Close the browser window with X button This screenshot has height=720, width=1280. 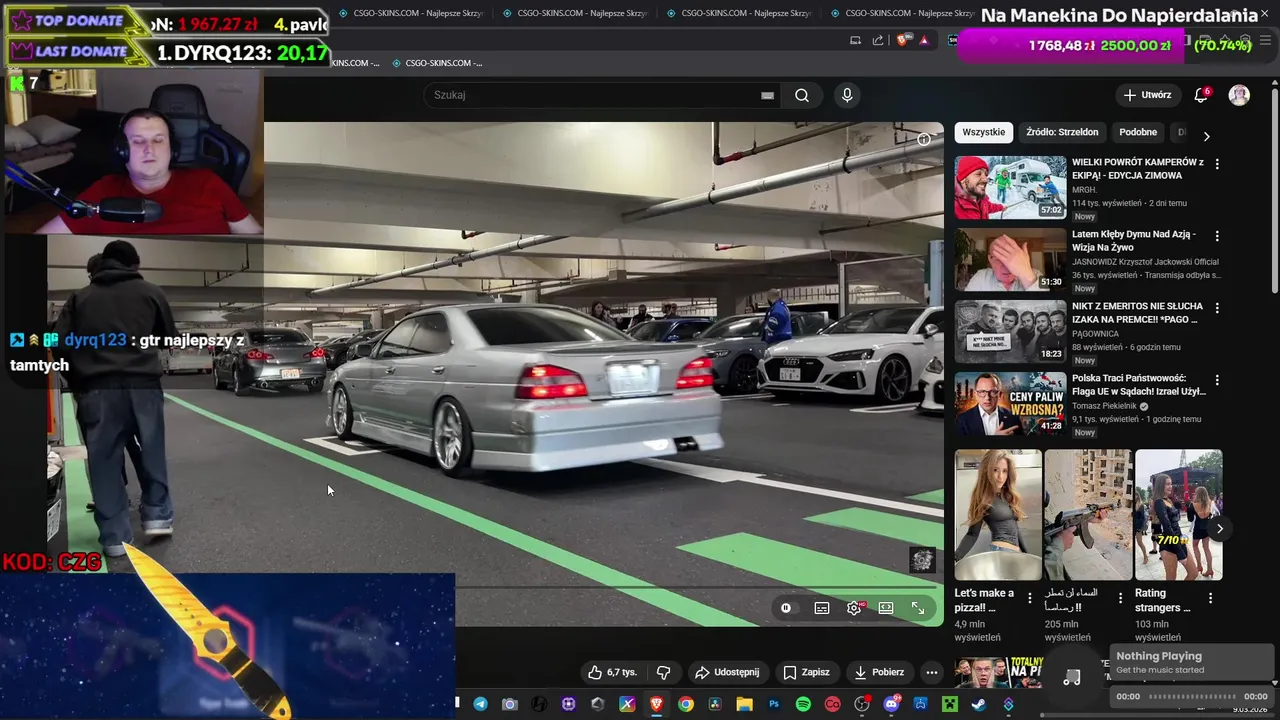(x=1264, y=12)
